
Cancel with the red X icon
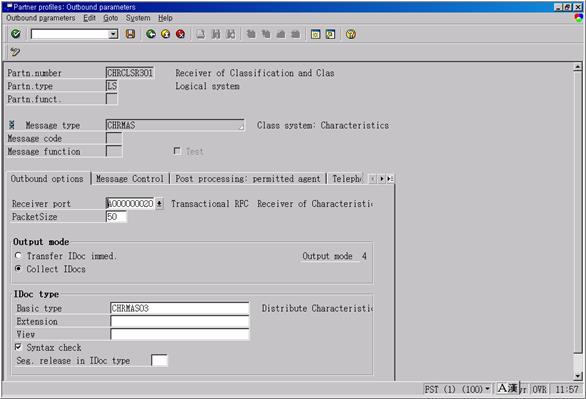tap(181, 34)
